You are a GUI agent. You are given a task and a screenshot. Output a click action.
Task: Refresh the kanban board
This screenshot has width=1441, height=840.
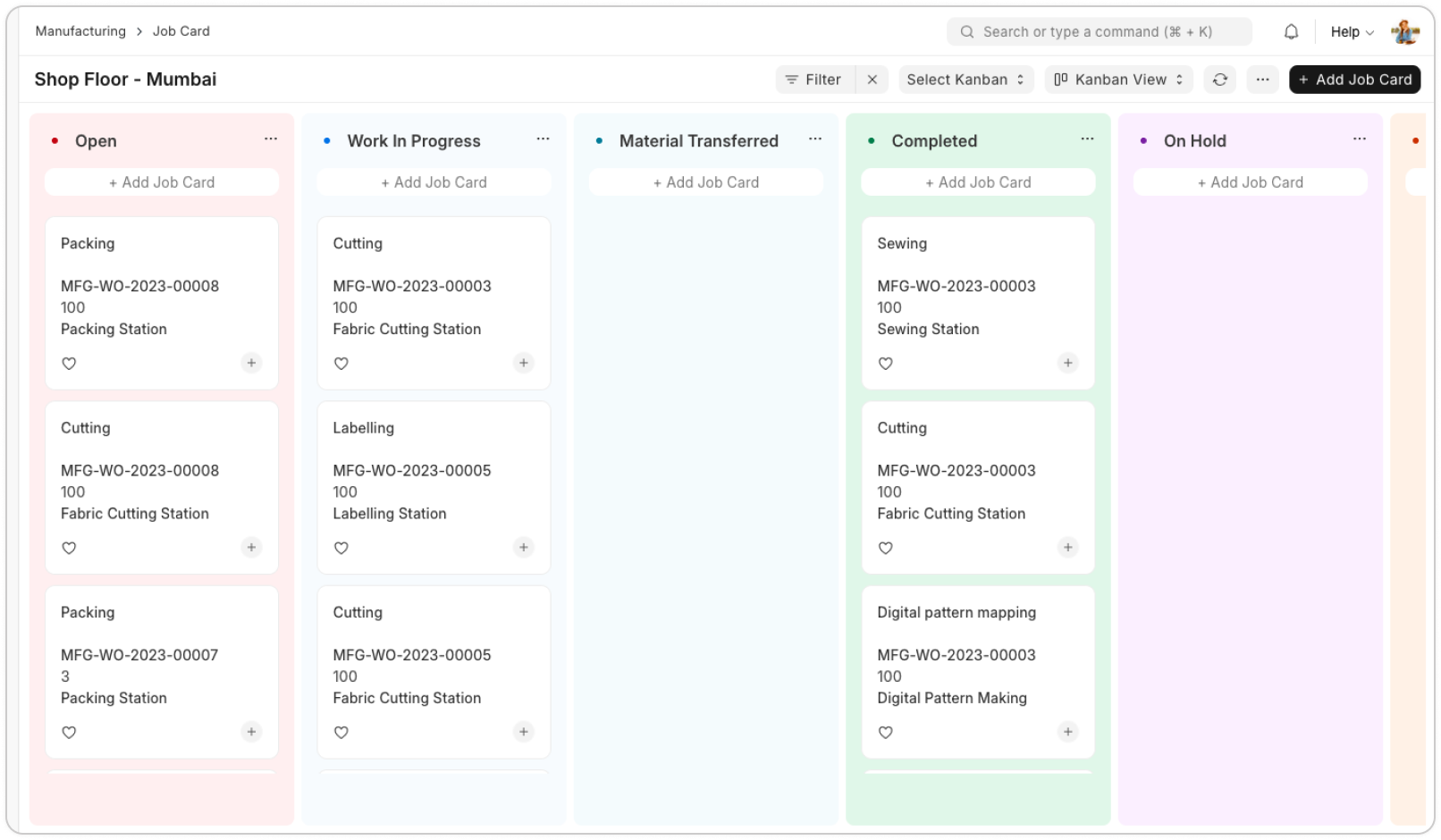[x=1219, y=80]
